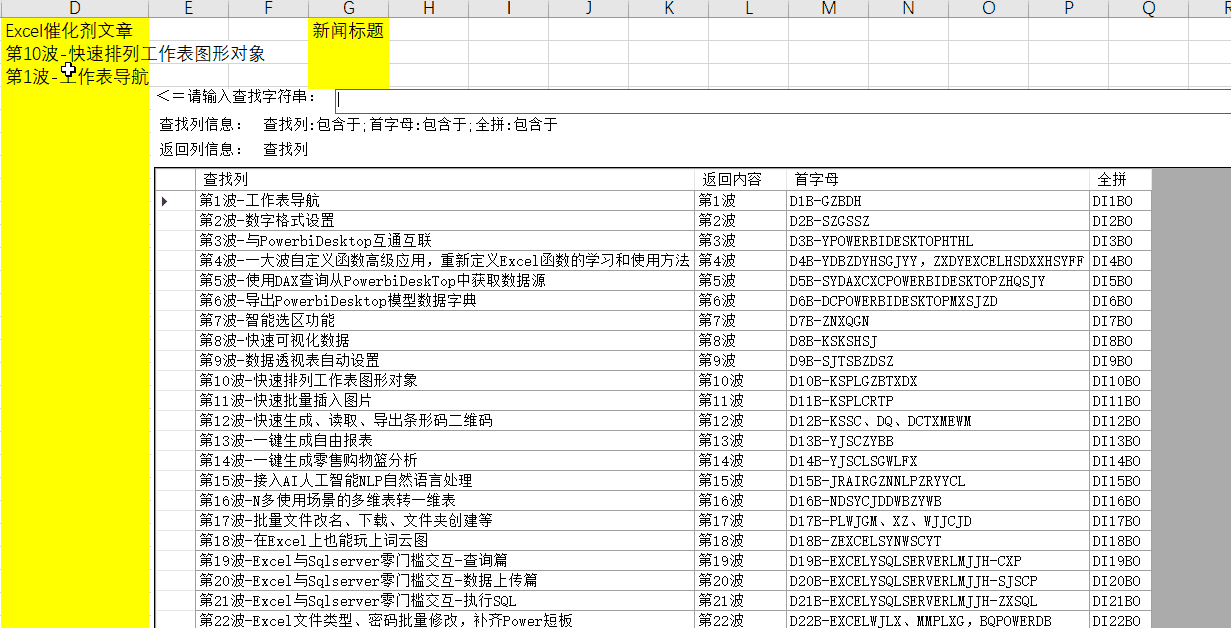The height and width of the screenshot is (628, 1231).
Task: Select the 第17波 cell in 返回内容 column
Action: pyautogui.click(x=740, y=521)
